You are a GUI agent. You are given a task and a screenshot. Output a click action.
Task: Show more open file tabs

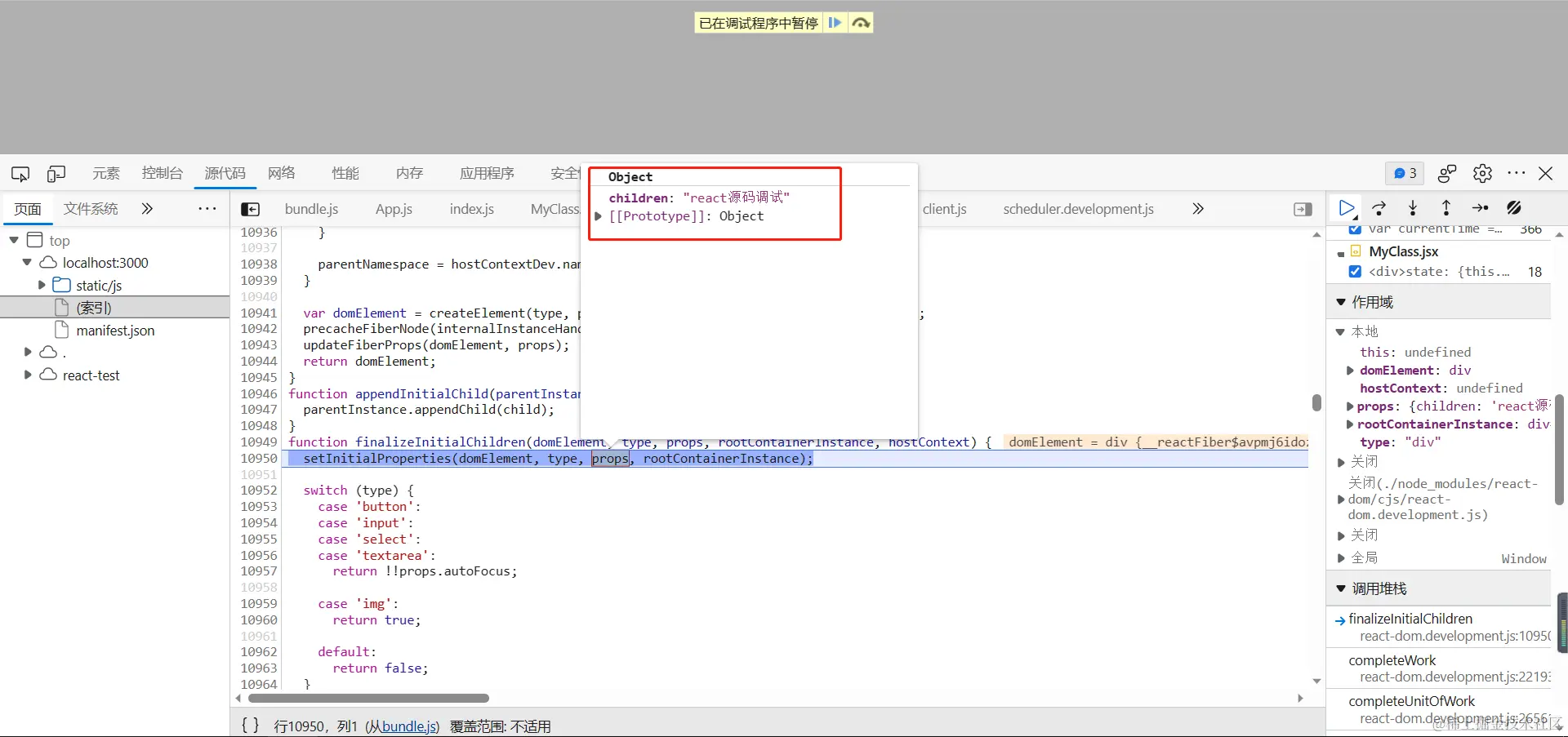coord(1198,209)
